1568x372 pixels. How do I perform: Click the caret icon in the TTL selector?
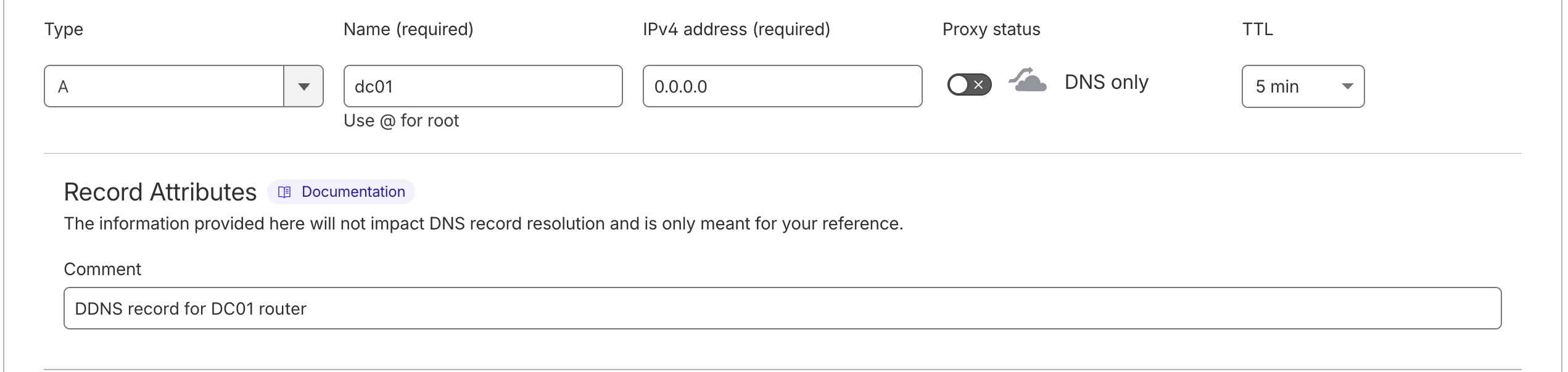pos(1347,86)
